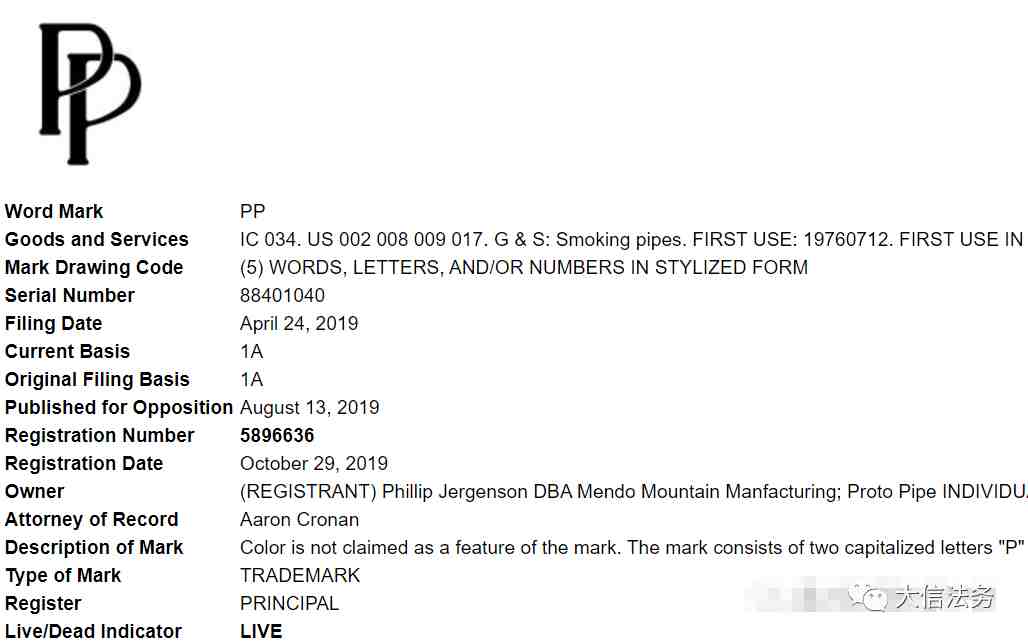Viewport: 1028px width, 642px height.
Task: Click the TRADEMARK type value
Action: click(300, 576)
